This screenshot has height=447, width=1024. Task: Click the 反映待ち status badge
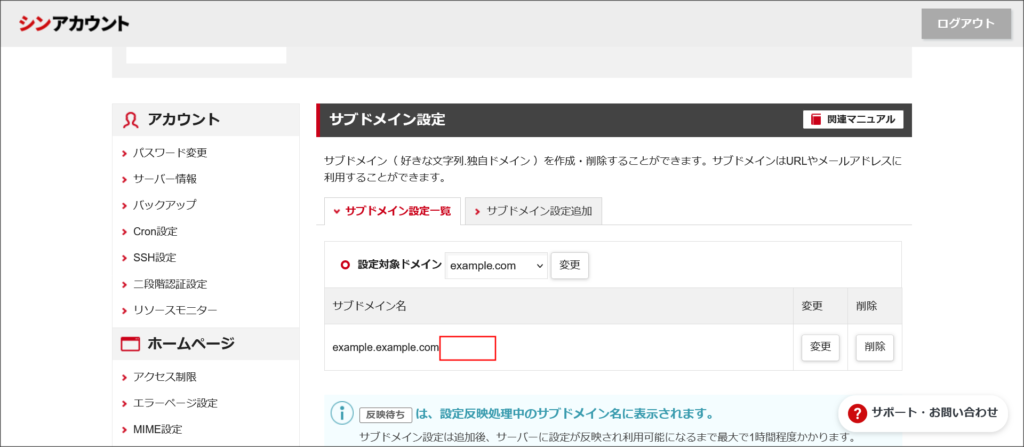coord(385,414)
